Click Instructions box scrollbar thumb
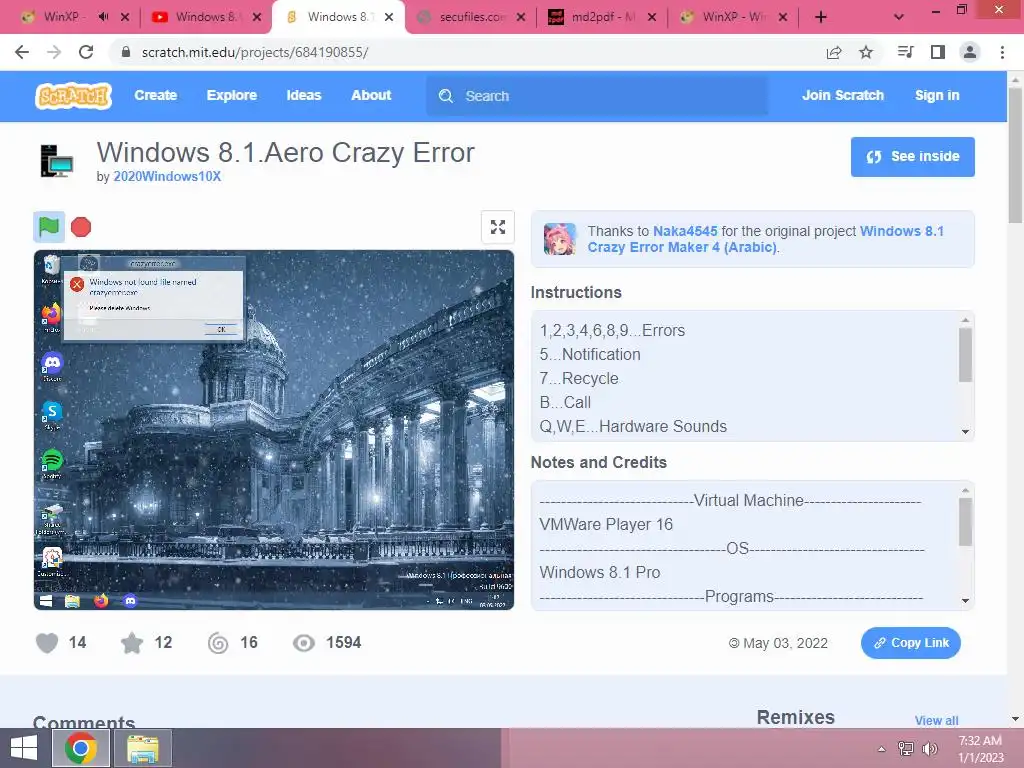Screen dimensions: 1024x768 (x=965, y=354)
